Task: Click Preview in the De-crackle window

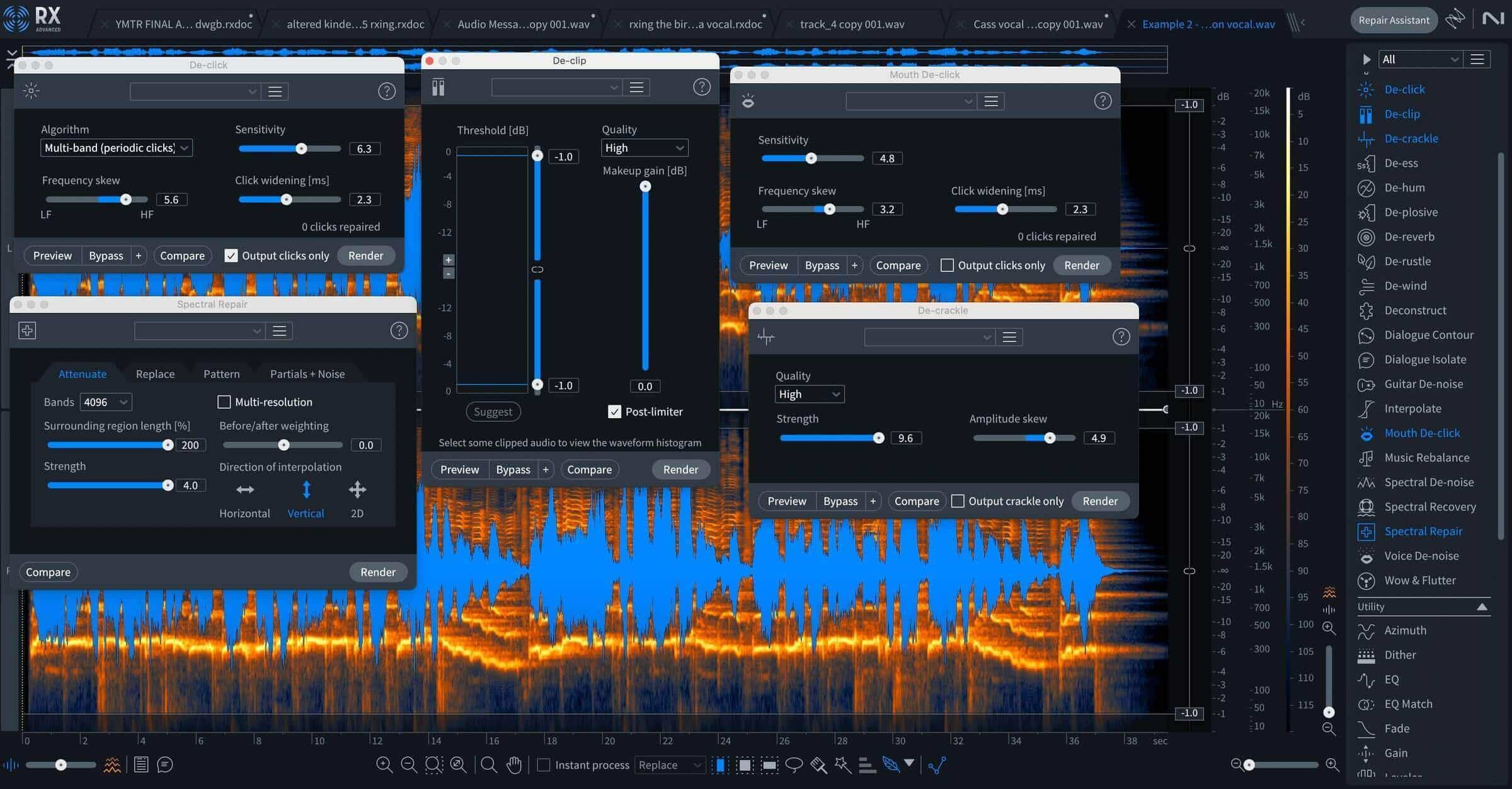Action: 787,501
